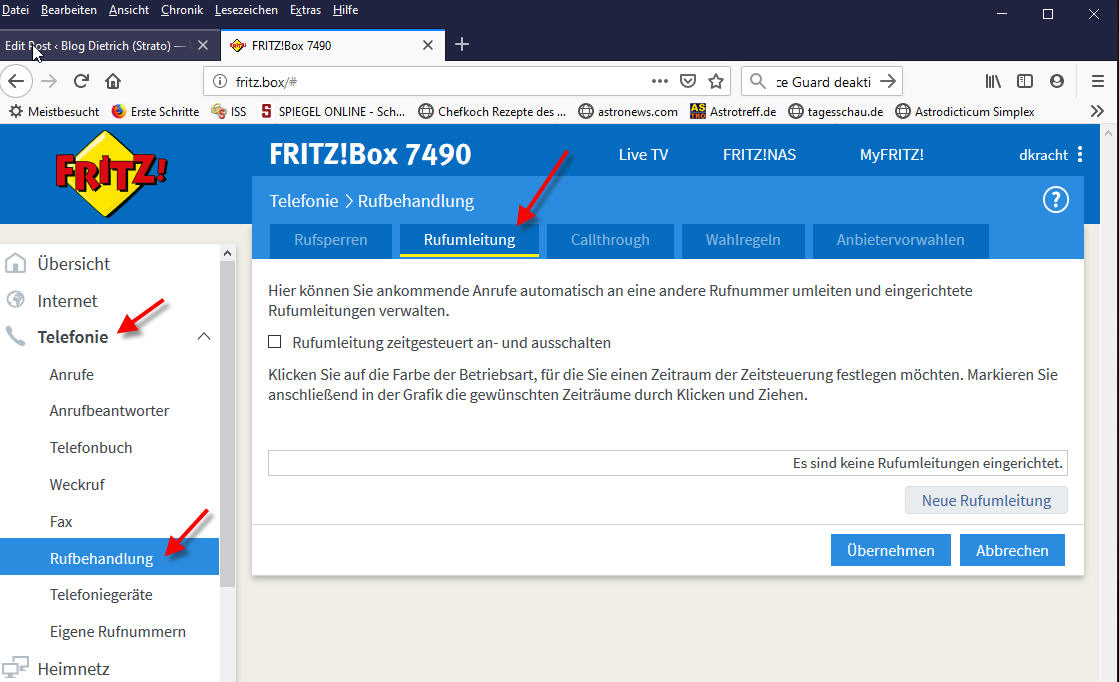1119x682 pixels.
Task: Open the help question mark icon
Action: [1055, 200]
